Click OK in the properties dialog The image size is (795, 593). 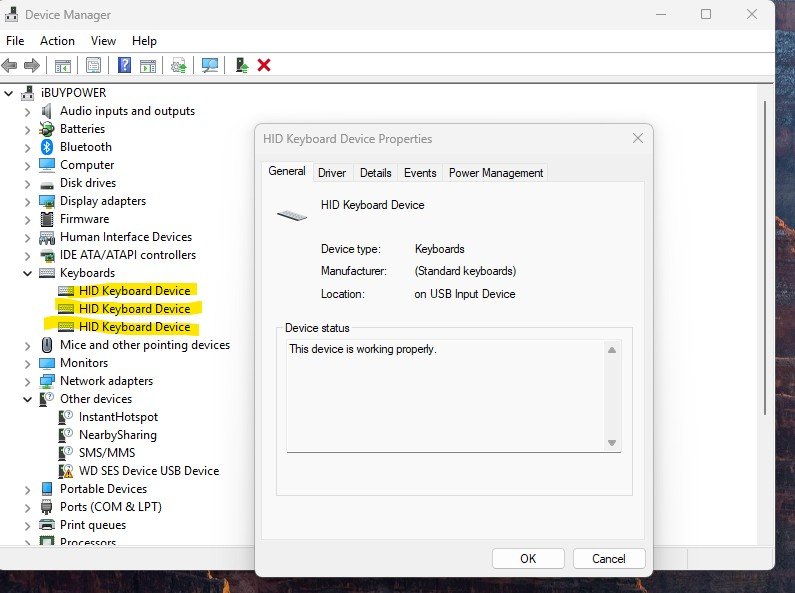(528, 559)
